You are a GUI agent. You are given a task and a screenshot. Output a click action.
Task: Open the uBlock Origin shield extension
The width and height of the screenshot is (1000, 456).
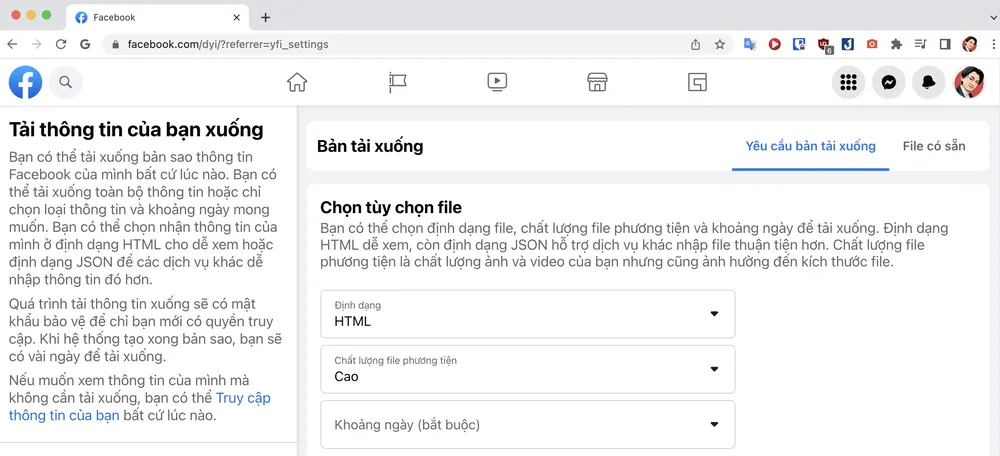point(825,45)
